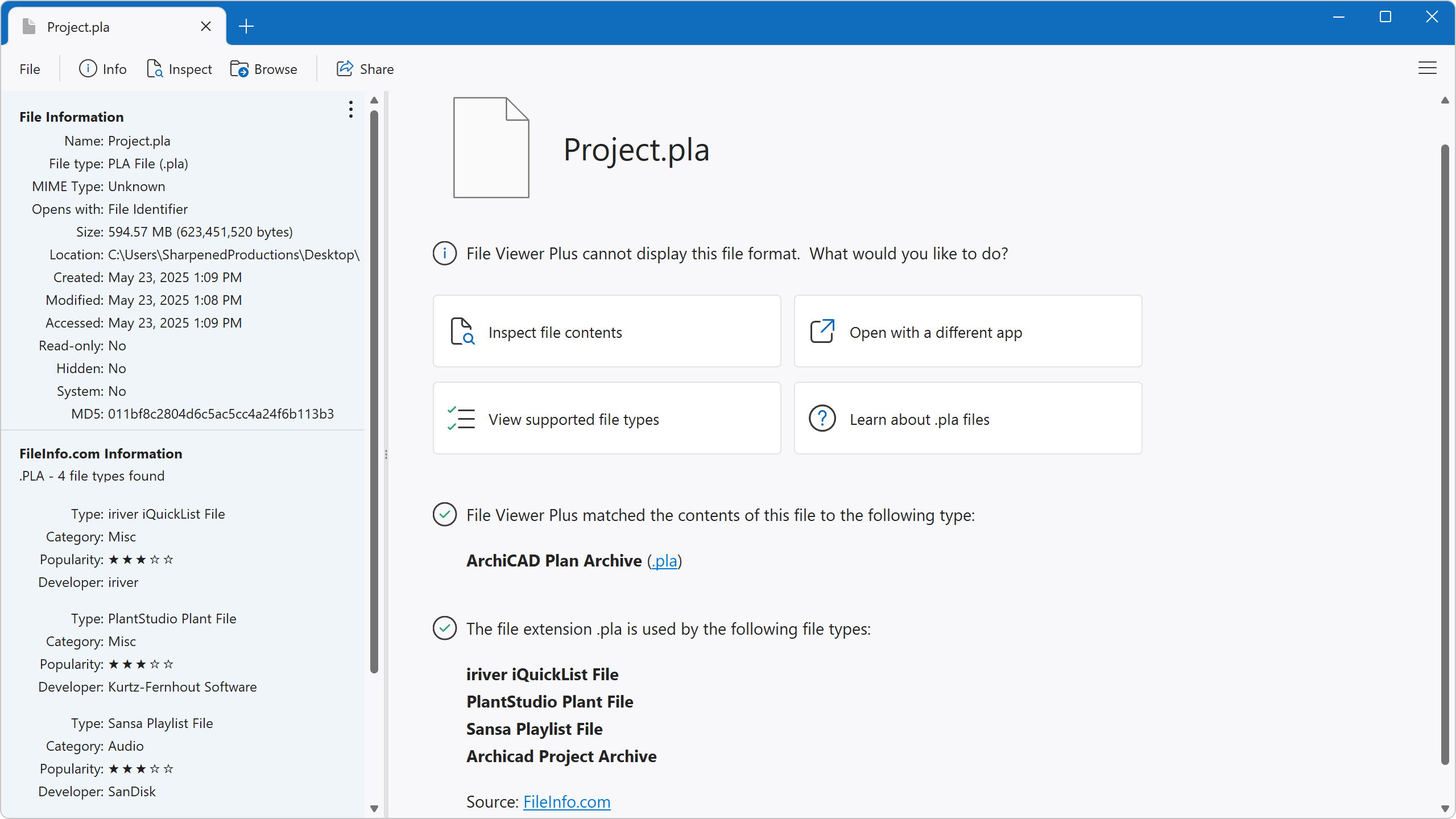Add a new tab with plus icon
Screen dimensions: 1456x819
[x=246, y=26]
